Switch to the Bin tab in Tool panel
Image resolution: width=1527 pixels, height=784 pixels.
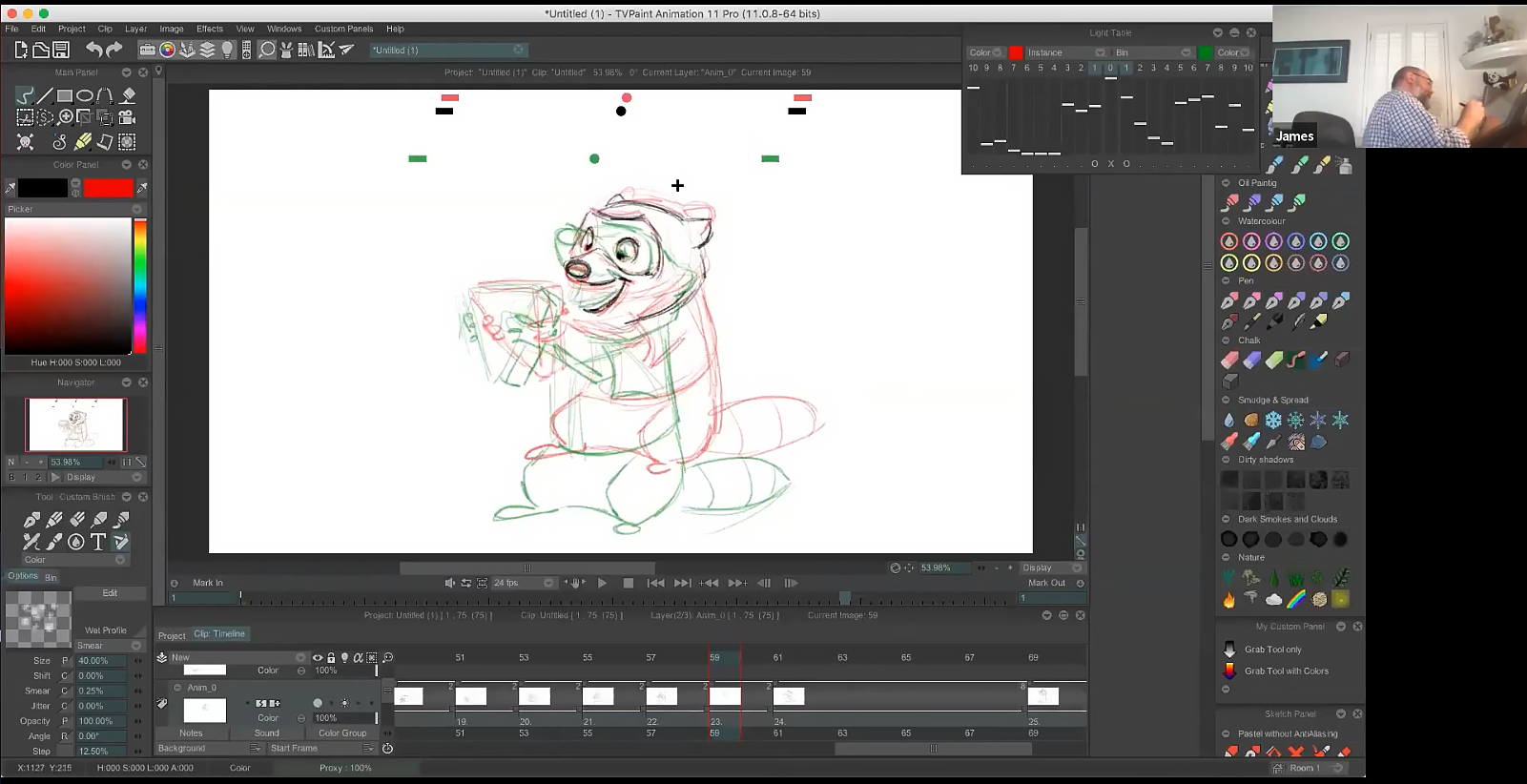click(51, 578)
